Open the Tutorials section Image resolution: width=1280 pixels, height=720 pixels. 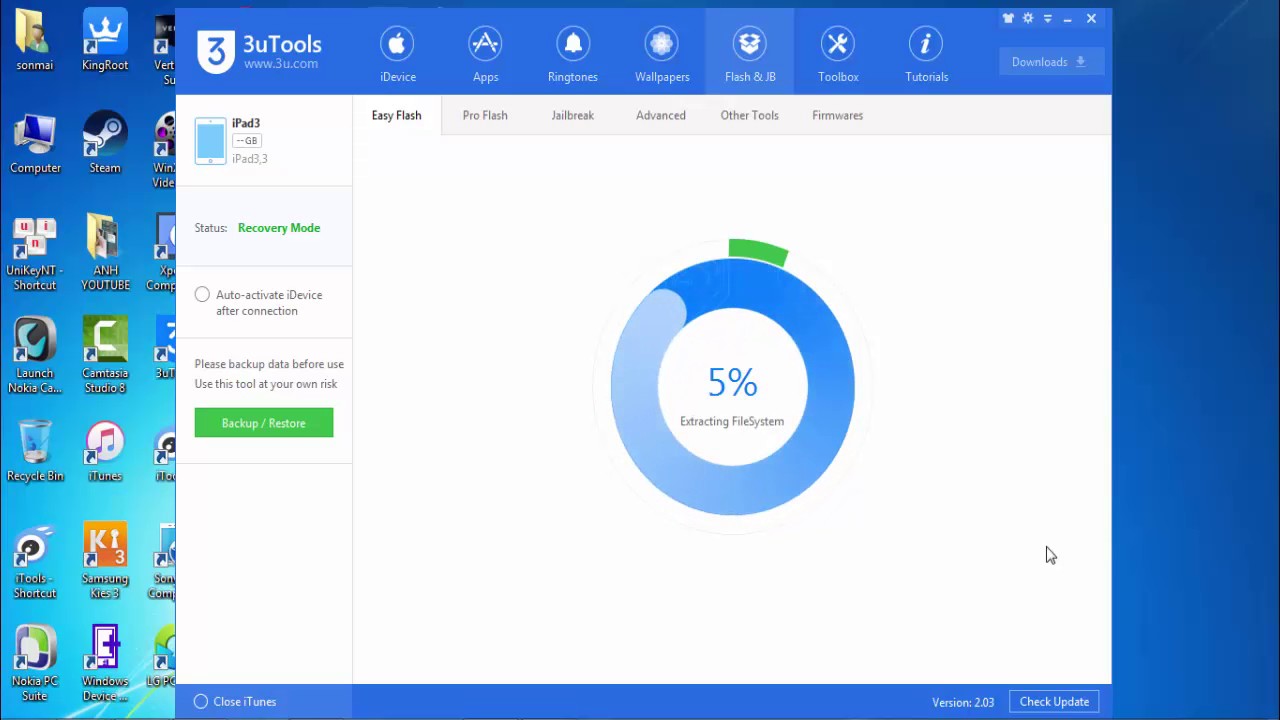click(x=926, y=54)
